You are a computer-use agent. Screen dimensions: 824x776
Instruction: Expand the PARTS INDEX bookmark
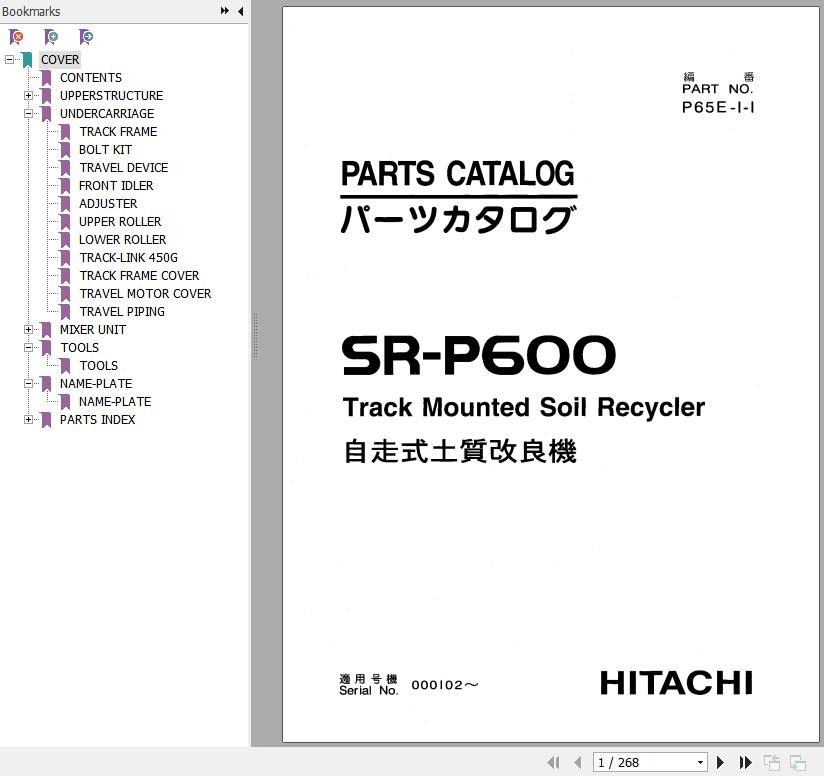(29, 420)
